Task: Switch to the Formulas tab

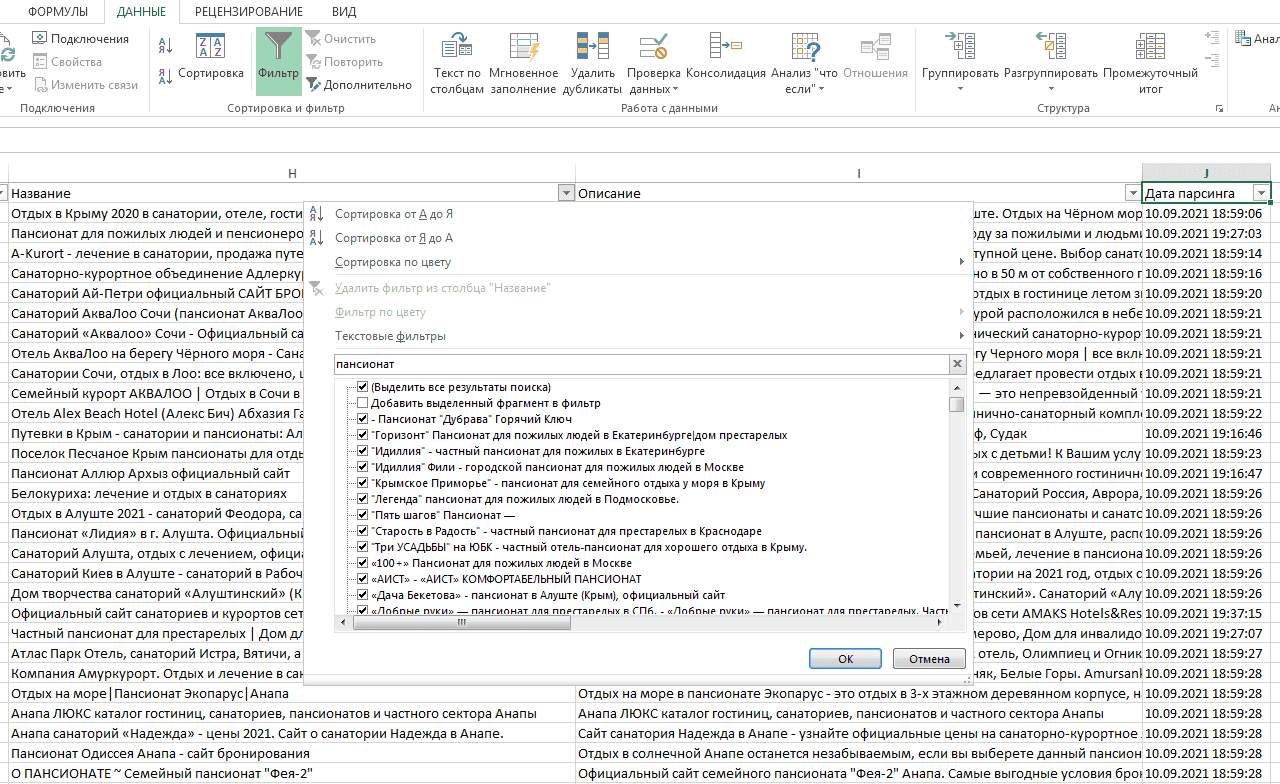Action: [x=58, y=12]
